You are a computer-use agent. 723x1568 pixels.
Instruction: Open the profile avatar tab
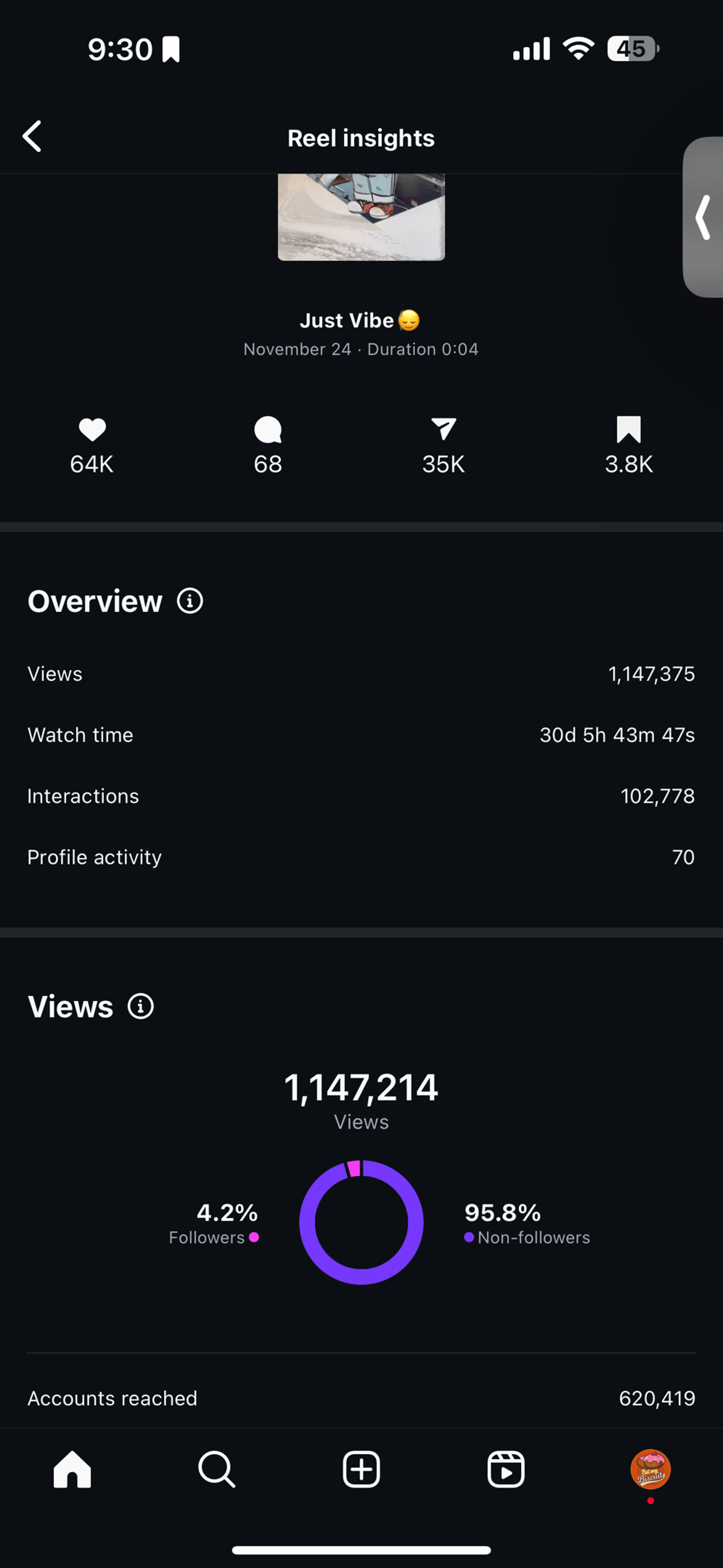(650, 1469)
